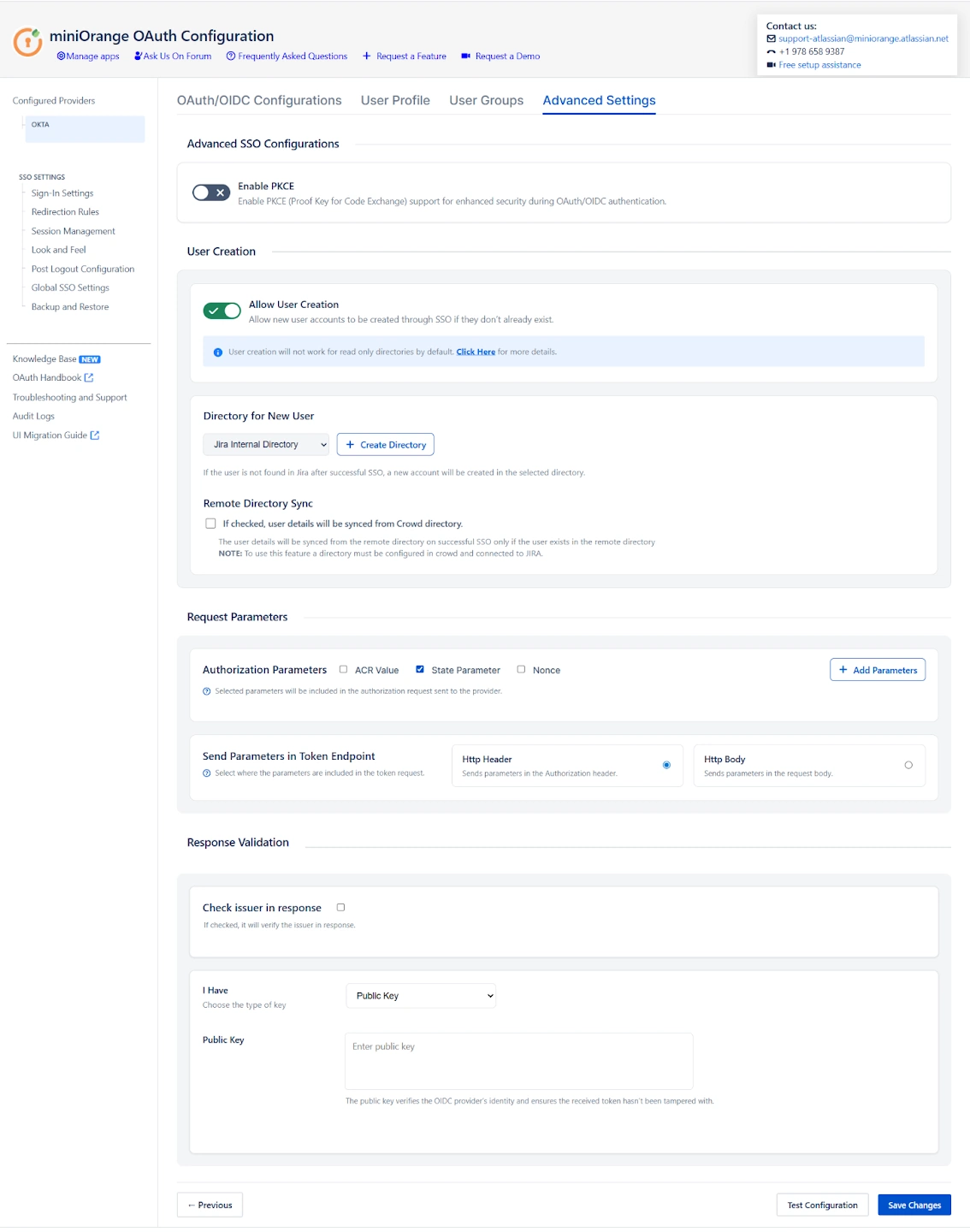The height and width of the screenshot is (1232, 970).
Task: Open the Jira Internal Directory dropdown
Action: click(266, 444)
